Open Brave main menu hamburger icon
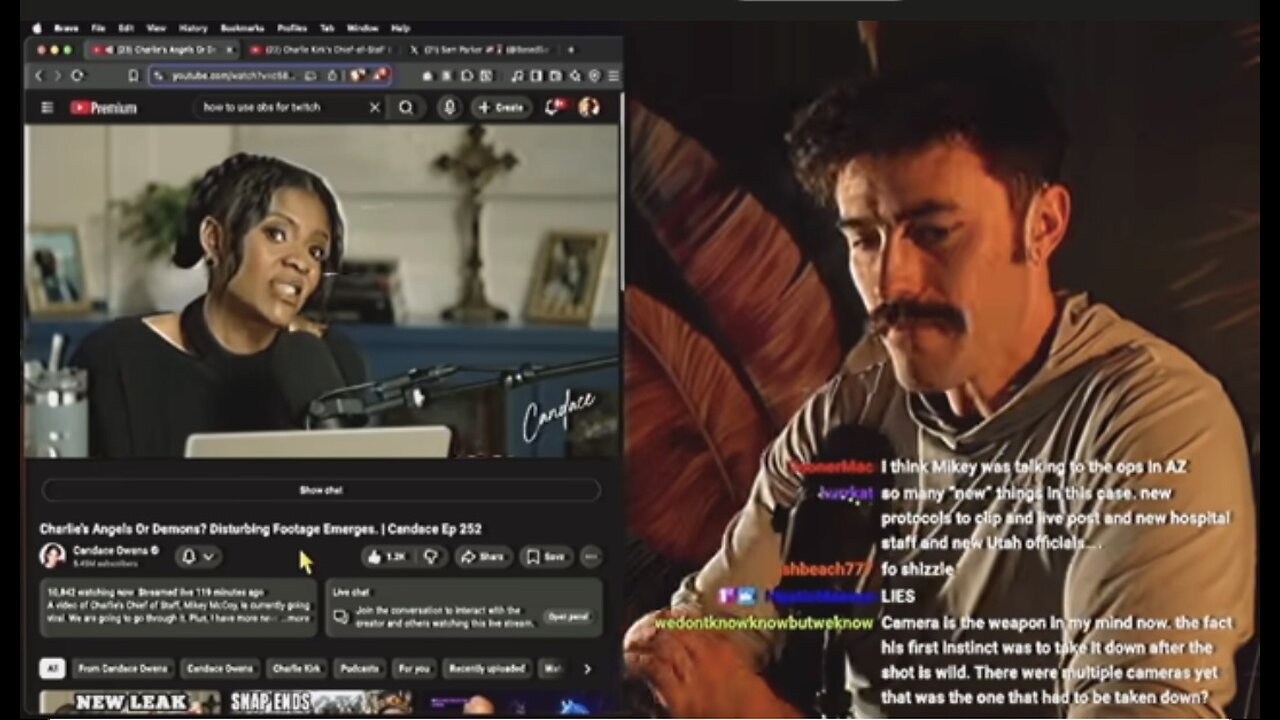The image size is (1280, 720). point(613,76)
